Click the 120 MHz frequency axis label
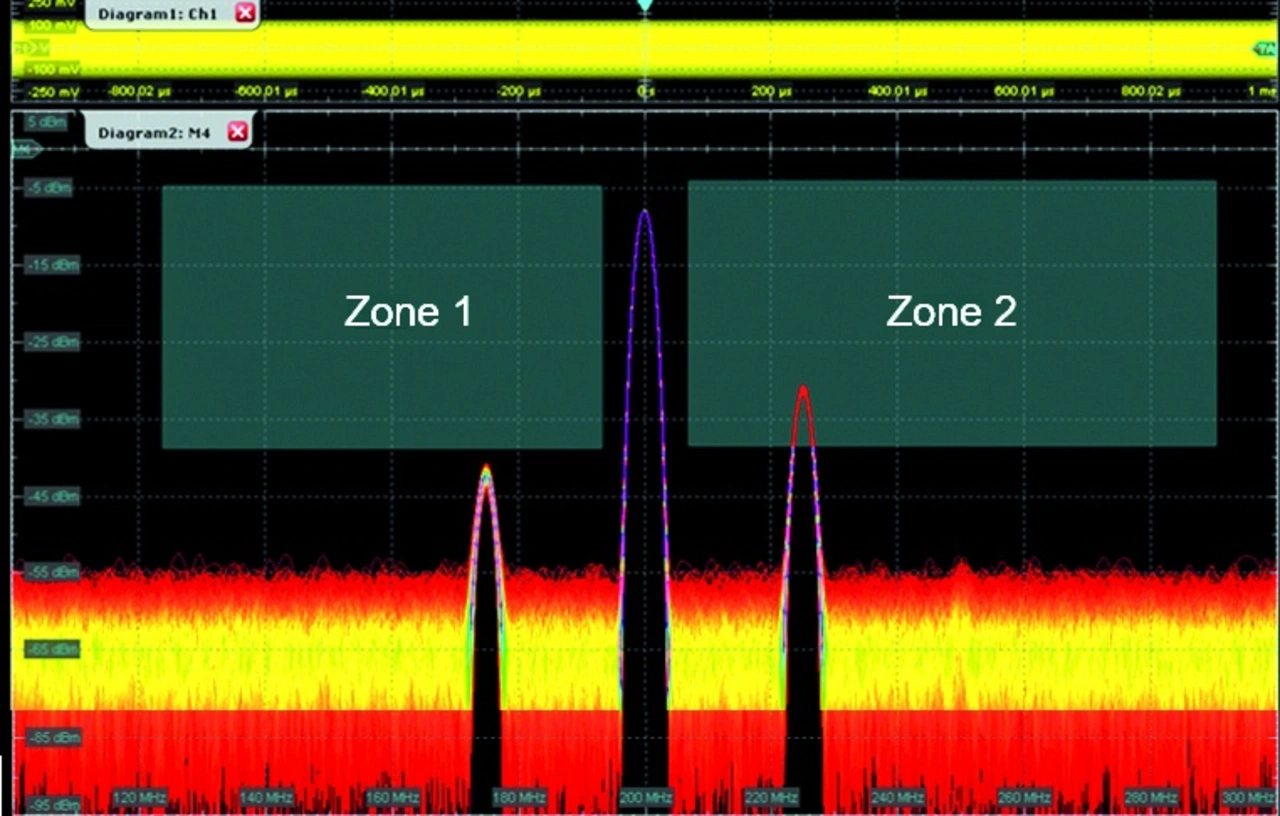 click(x=139, y=797)
